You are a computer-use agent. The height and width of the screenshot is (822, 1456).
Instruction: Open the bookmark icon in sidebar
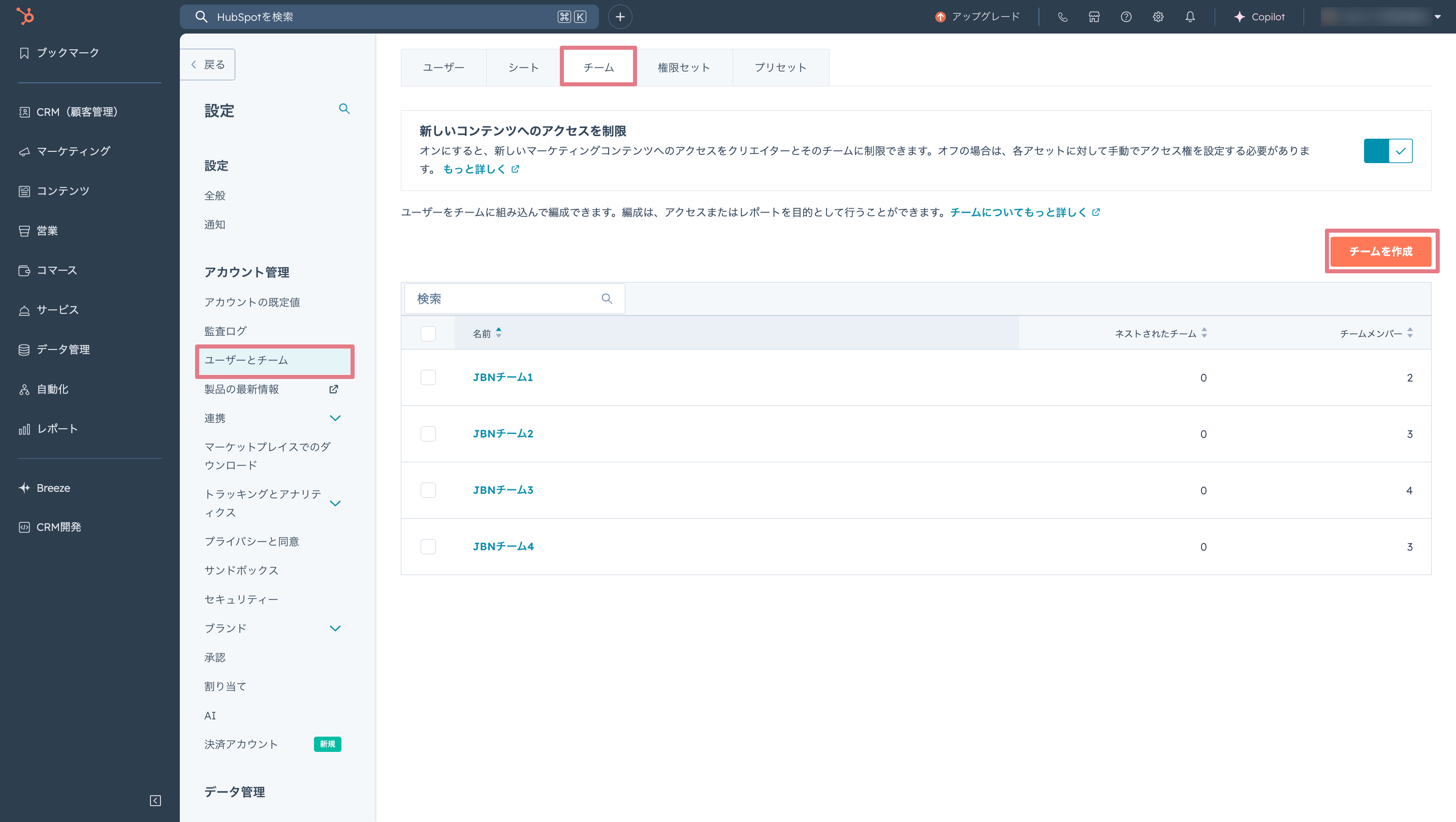24,53
